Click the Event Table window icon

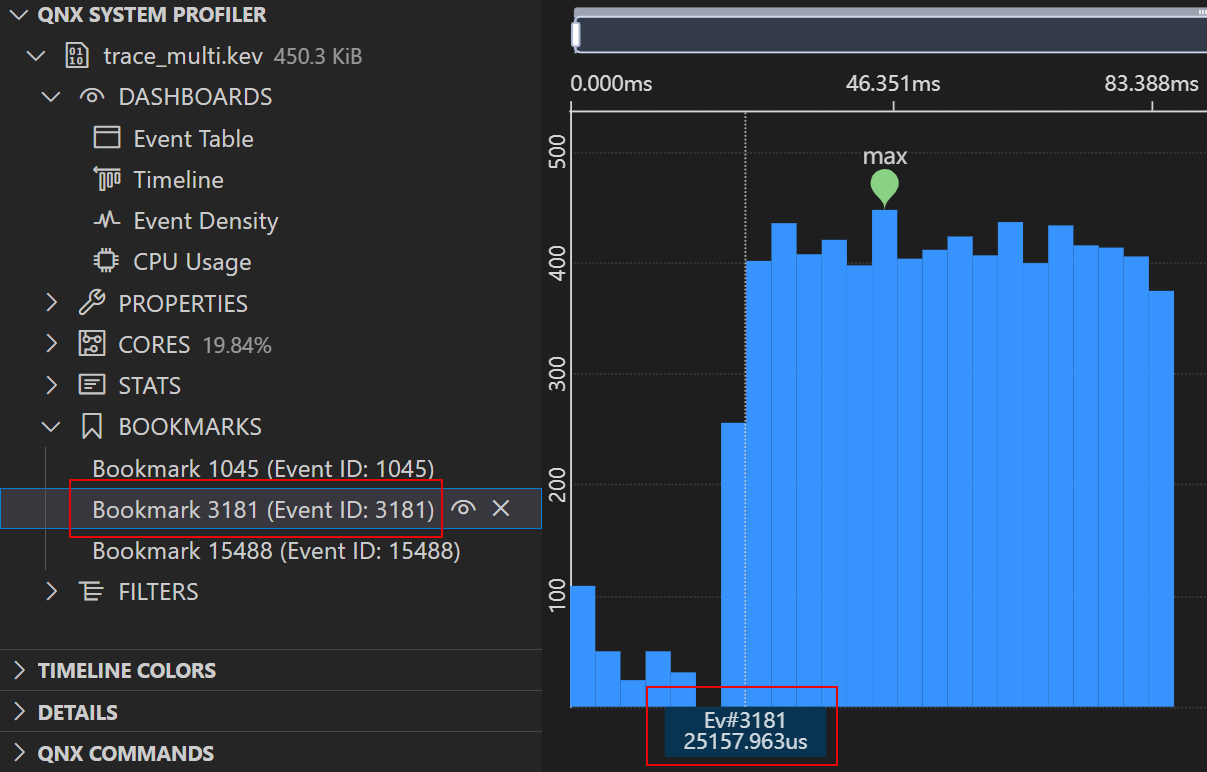(107, 138)
